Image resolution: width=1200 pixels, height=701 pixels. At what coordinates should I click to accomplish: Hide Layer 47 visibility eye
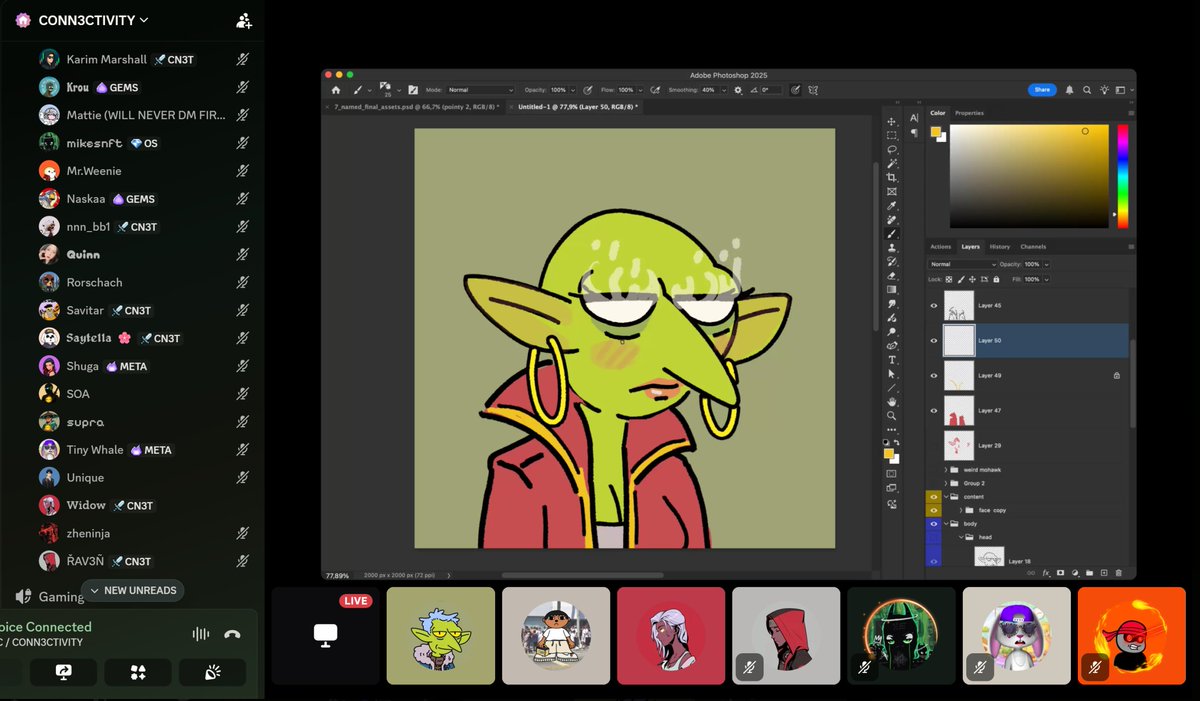[934, 410]
